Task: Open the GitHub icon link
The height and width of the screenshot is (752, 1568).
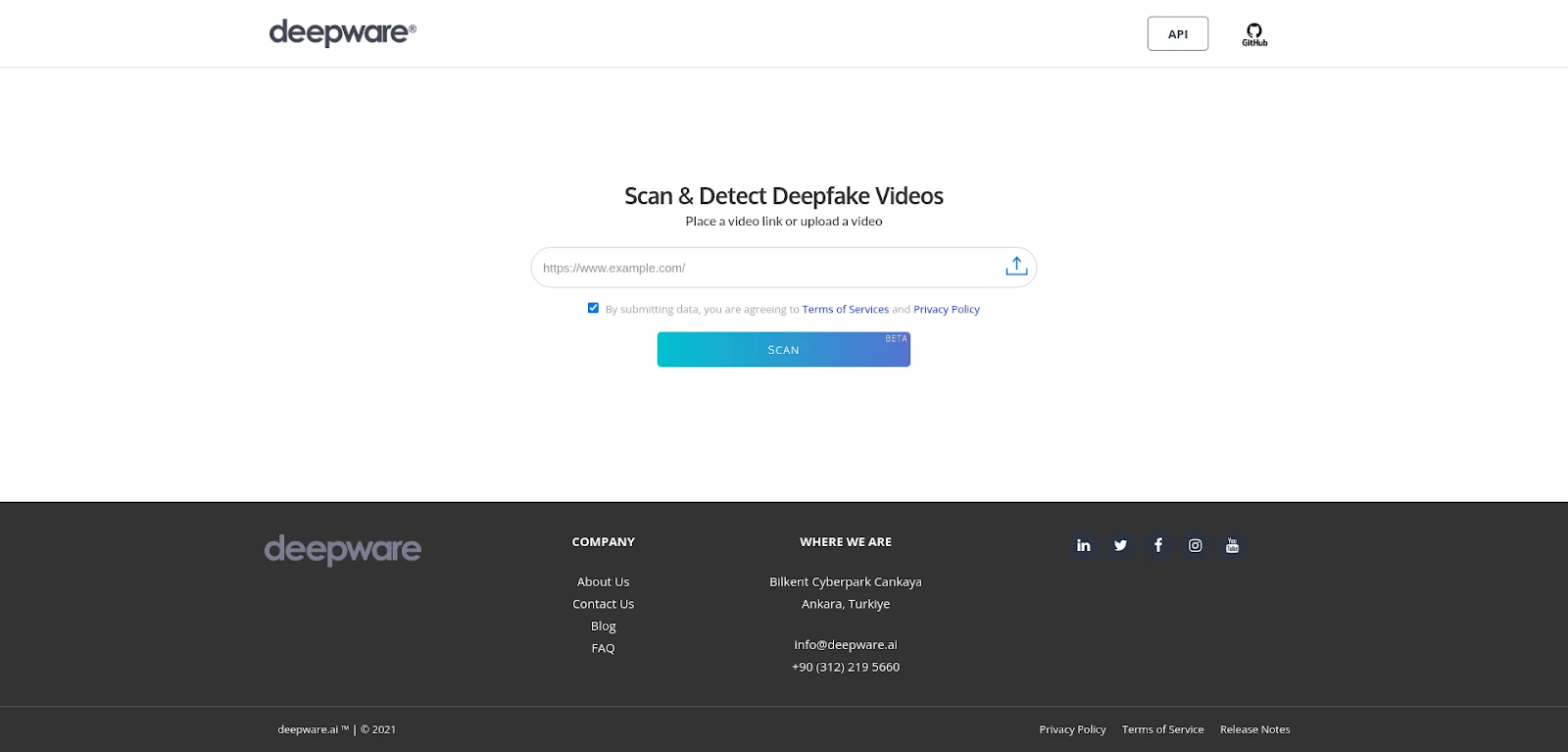Action: [x=1254, y=34]
